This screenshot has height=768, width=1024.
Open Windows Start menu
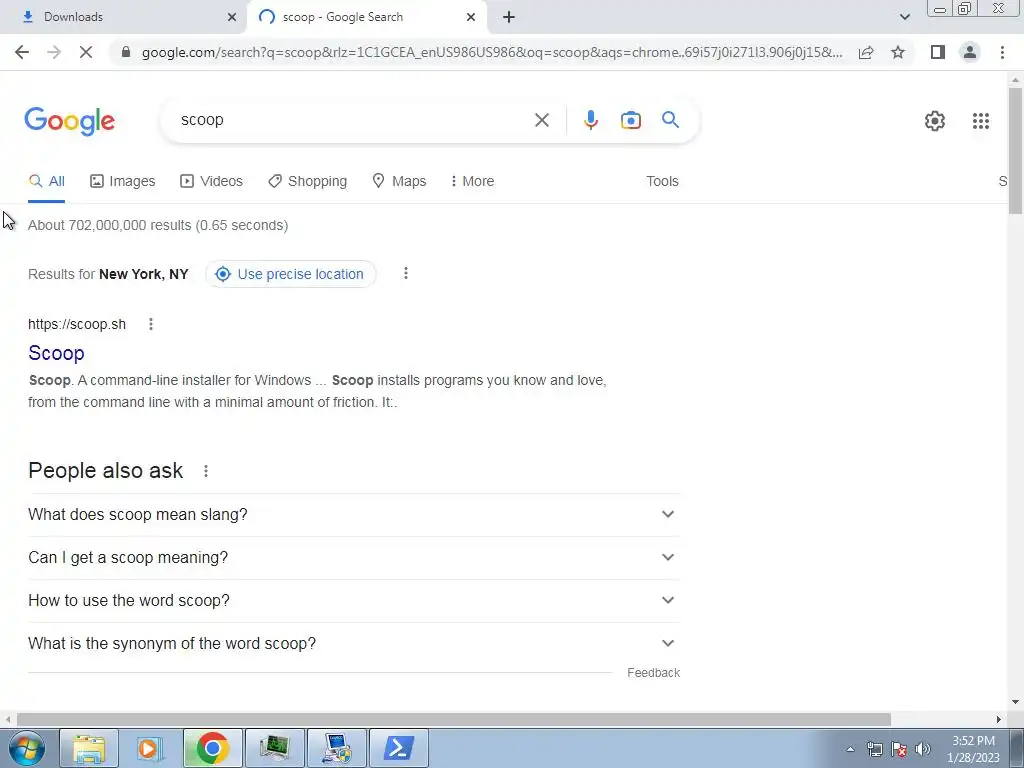tap(26, 748)
